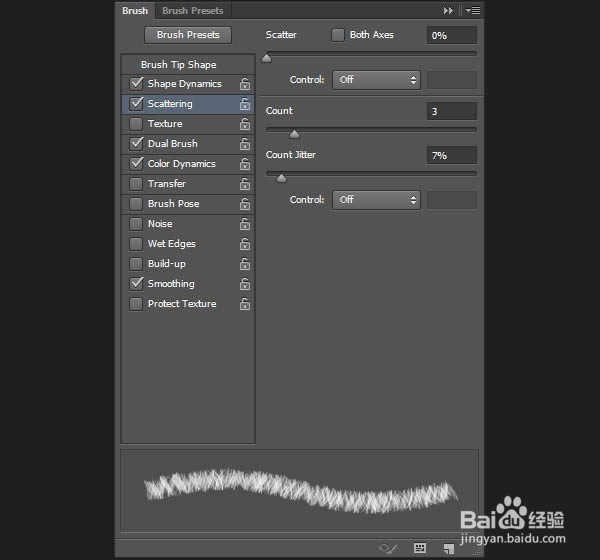Check the Both Axes checkbox
Viewport: 600px width, 560px height.
point(338,35)
